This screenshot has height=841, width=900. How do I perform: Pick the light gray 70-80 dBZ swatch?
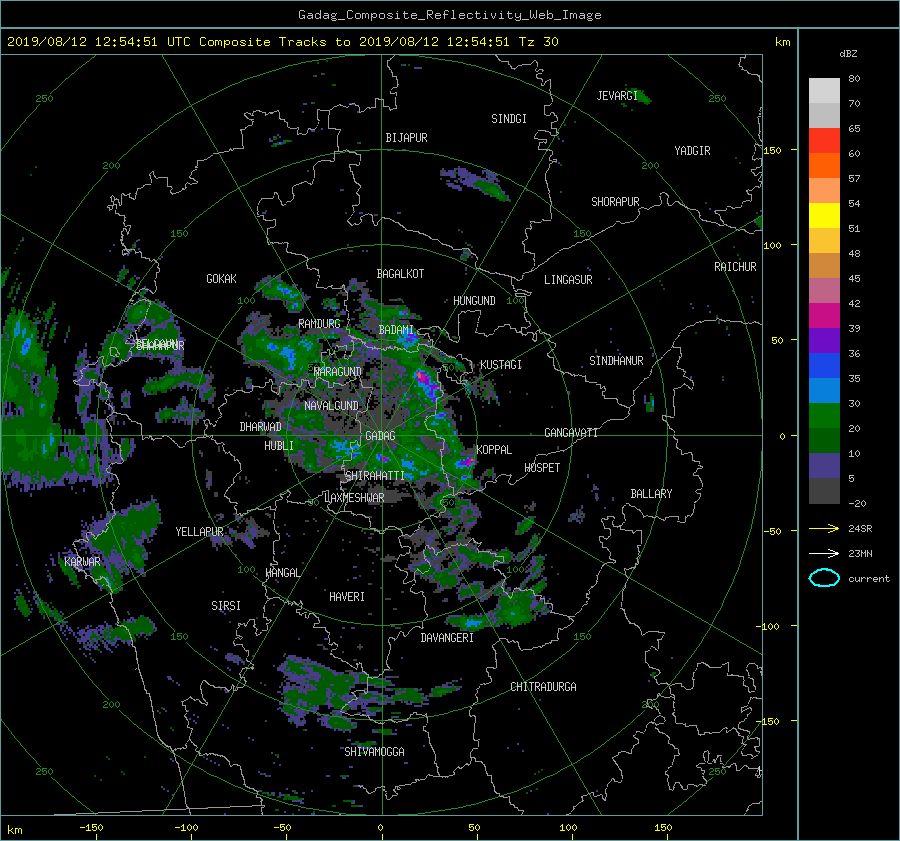(x=824, y=90)
